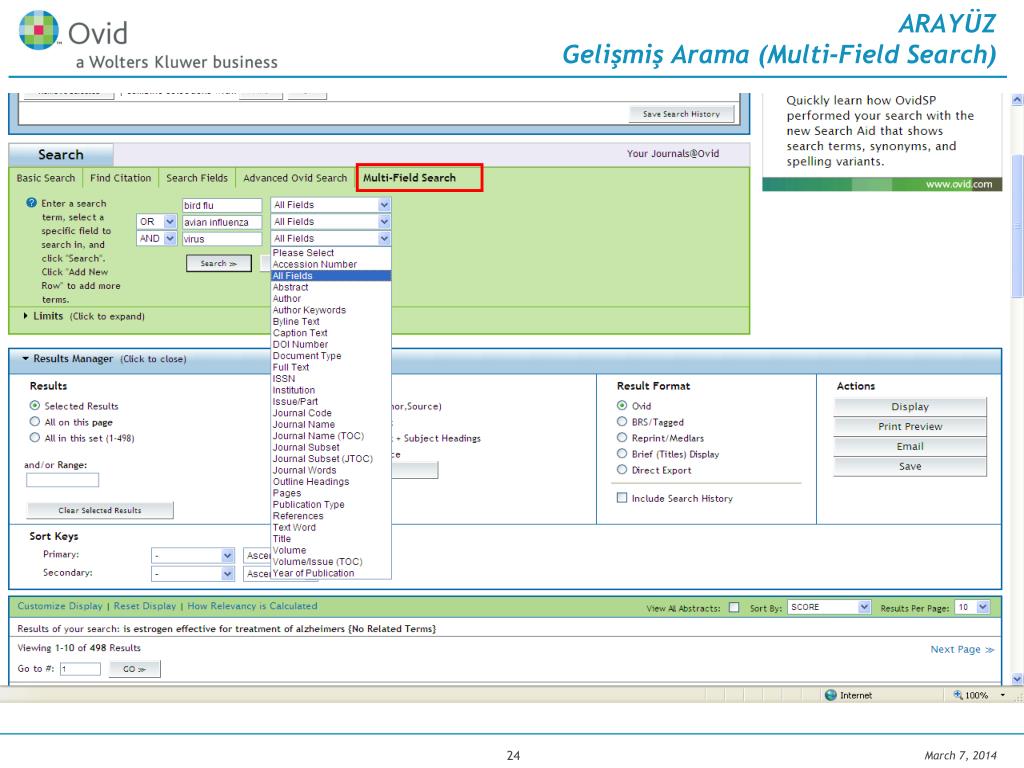
Task: Select Brief (Titles) Display format
Action: [622, 454]
